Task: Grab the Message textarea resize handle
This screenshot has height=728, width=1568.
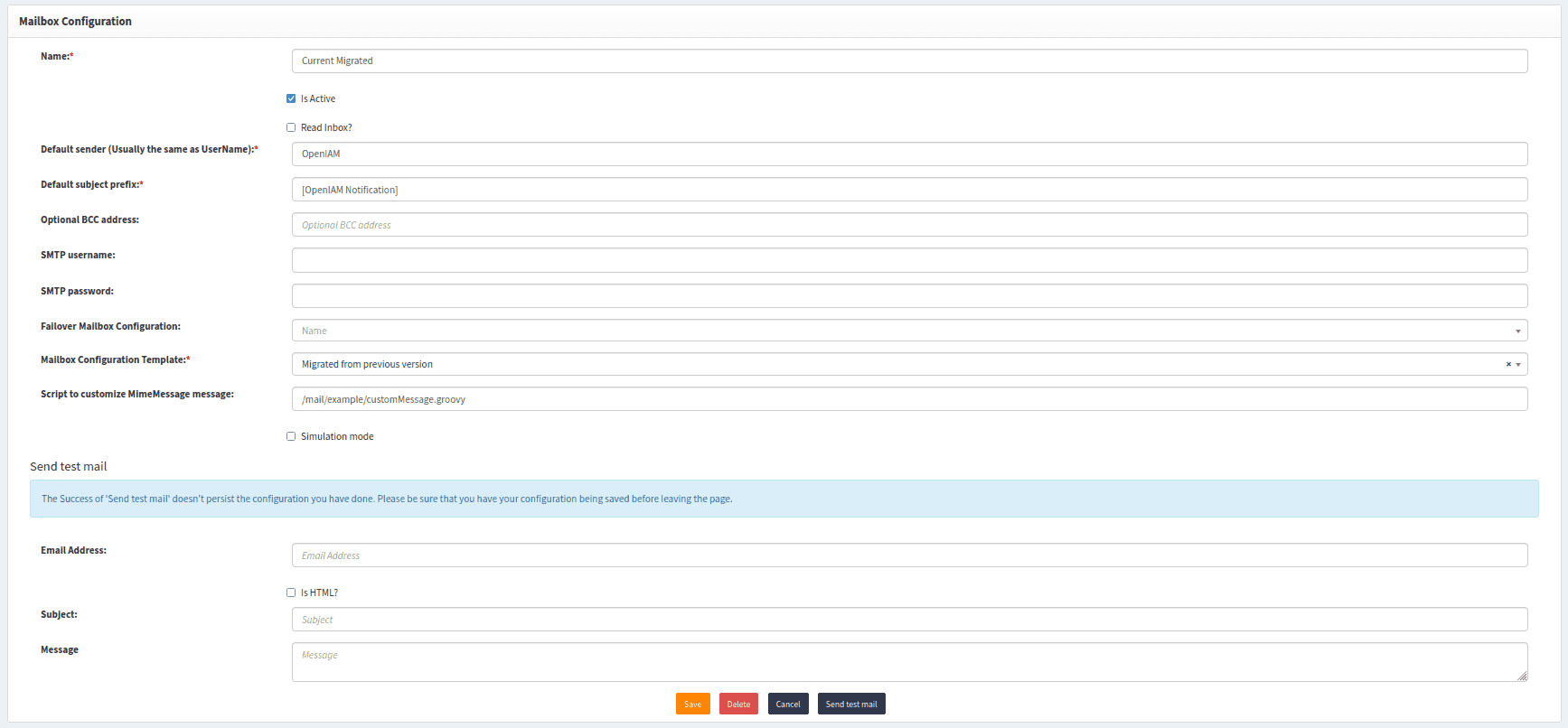Action: 1522,676
